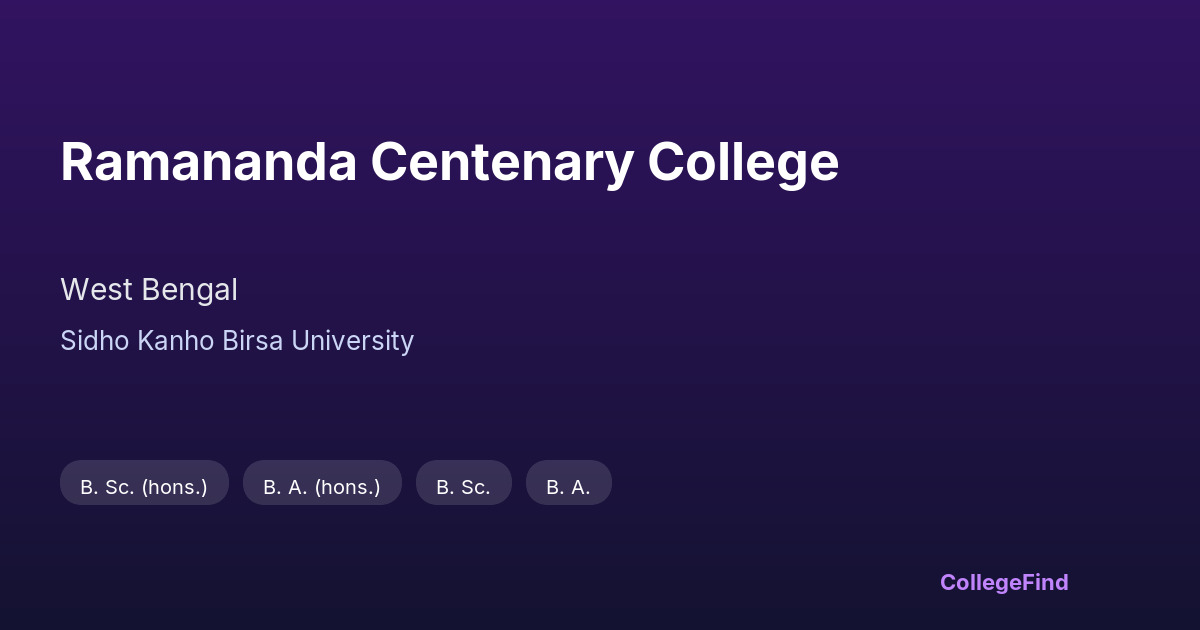The width and height of the screenshot is (1200, 630).
Task: Click the word University in the affiliation line
Action: click(352, 341)
